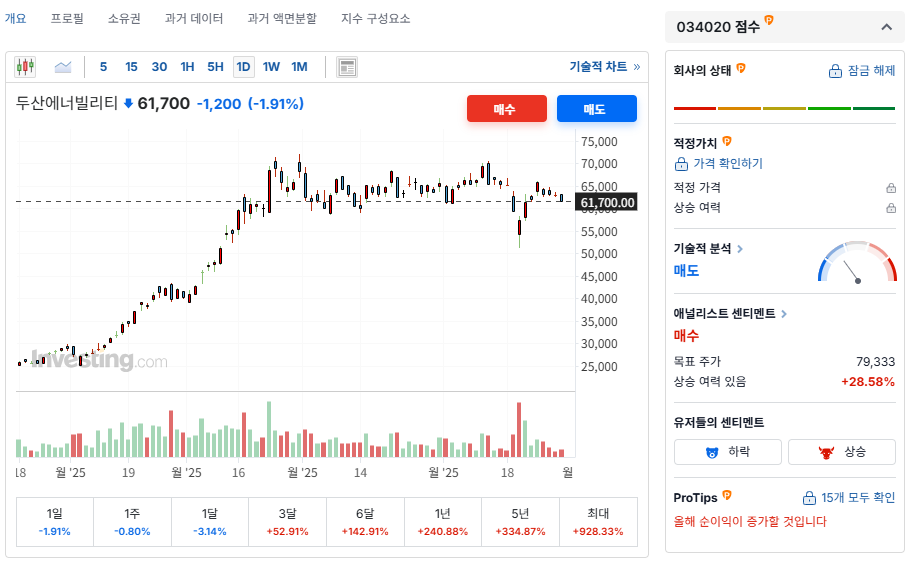
Task: Click the red 매수 button
Action: click(x=507, y=109)
